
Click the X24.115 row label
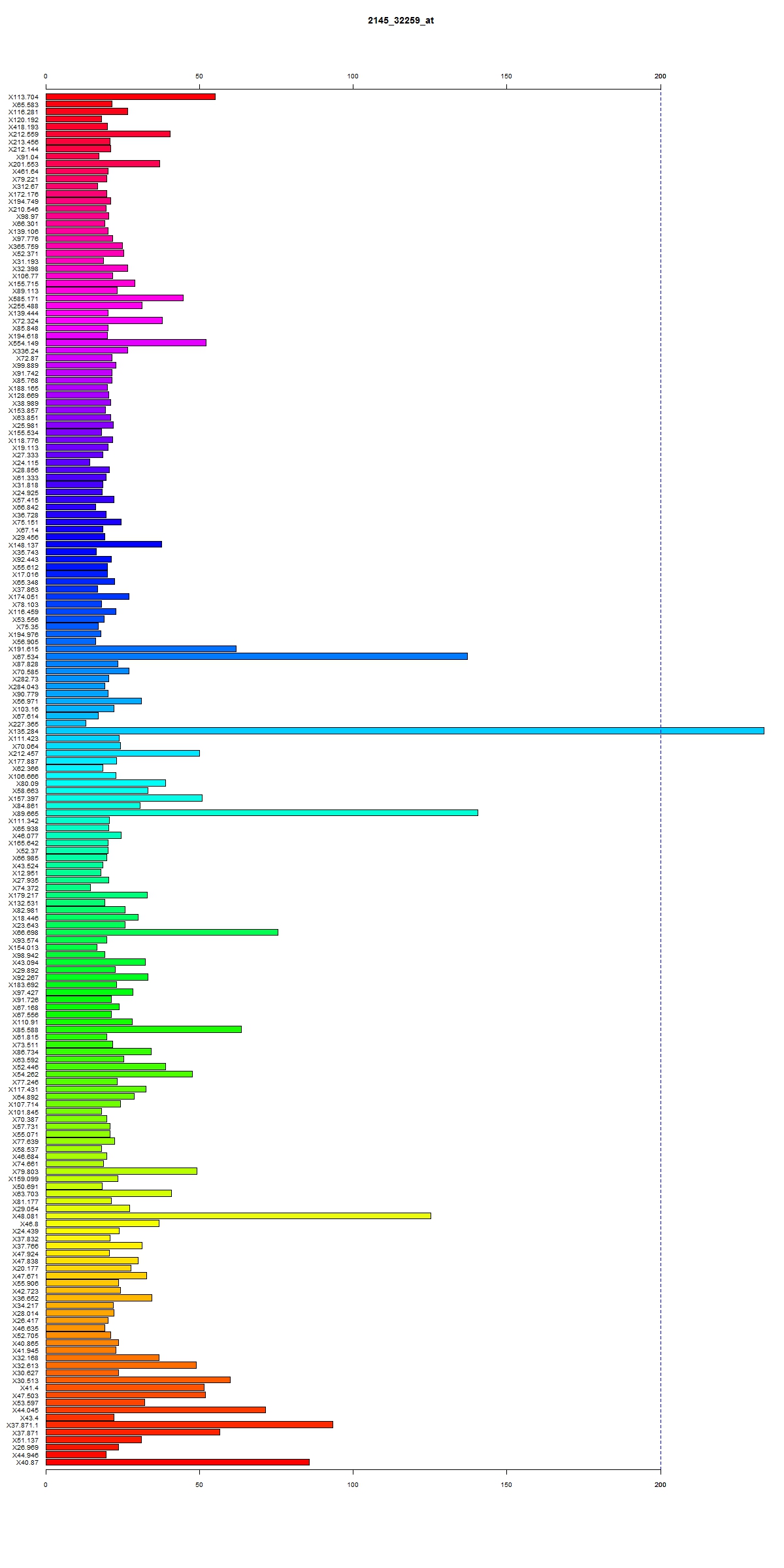(x=25, y=463)
